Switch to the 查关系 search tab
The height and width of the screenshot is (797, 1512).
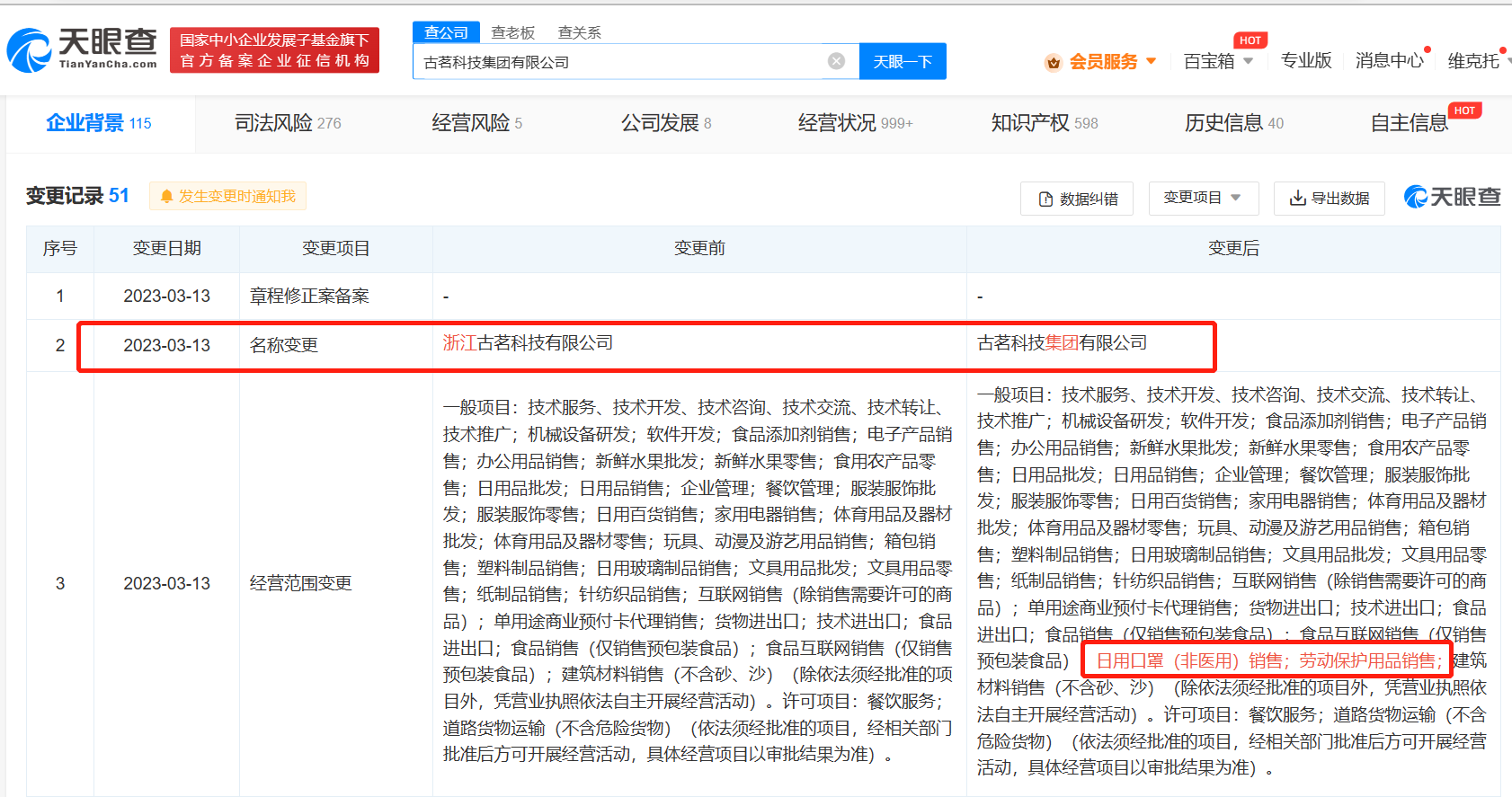[x=579, y=32]
